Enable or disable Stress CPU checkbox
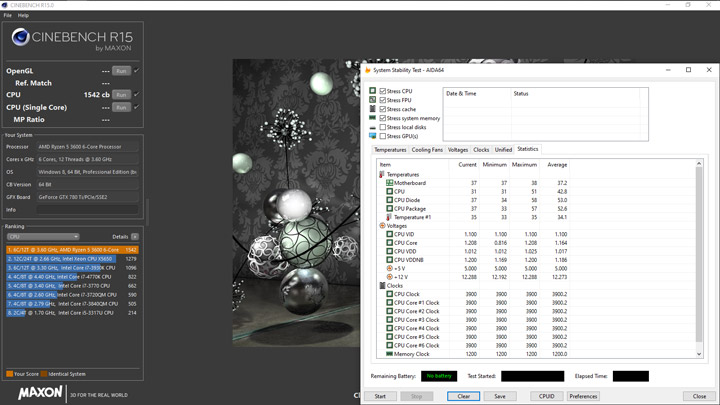The image size is (720, 405). (x=382, y=91)
